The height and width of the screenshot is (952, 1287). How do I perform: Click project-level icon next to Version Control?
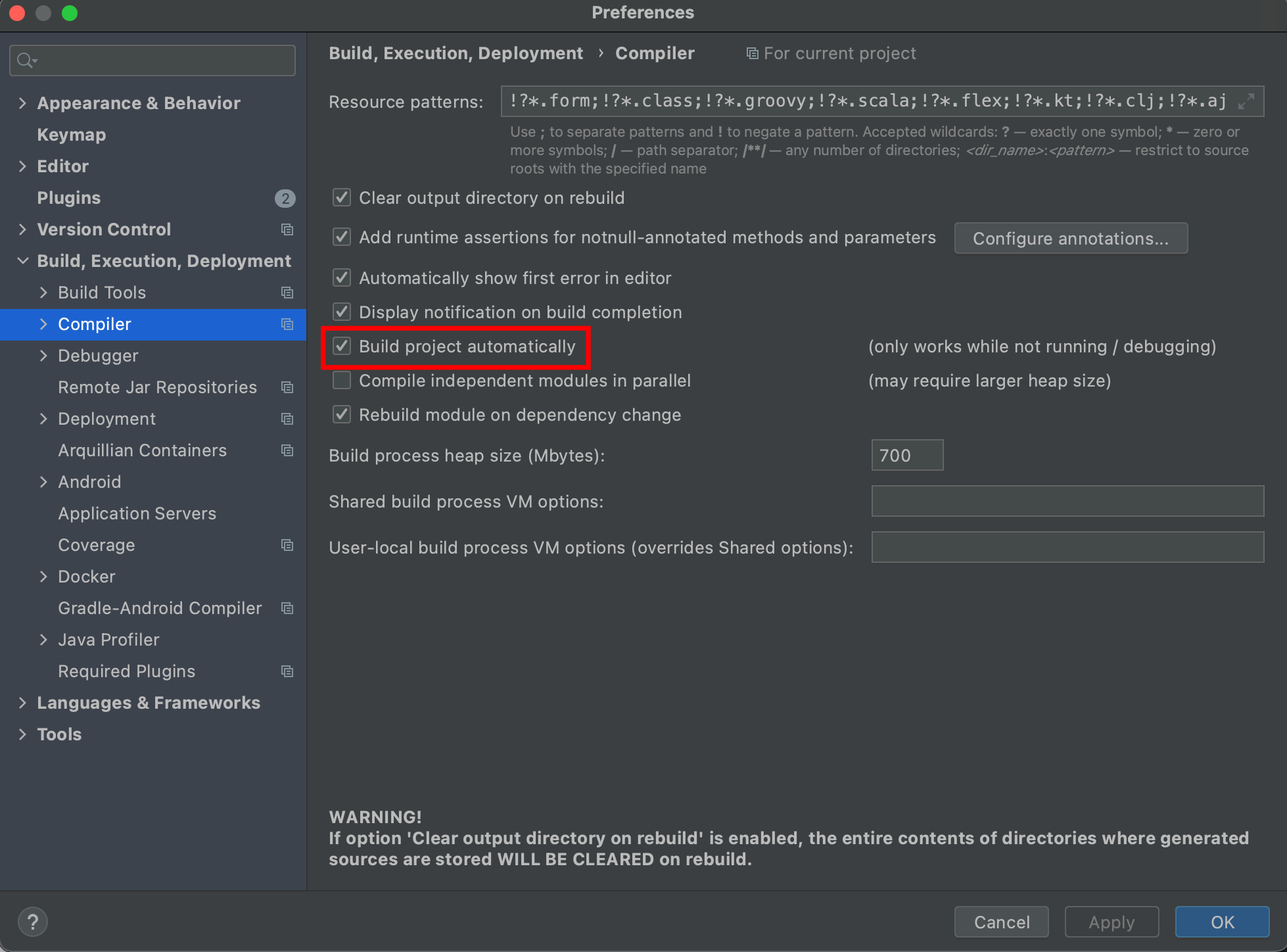(287, 229)
